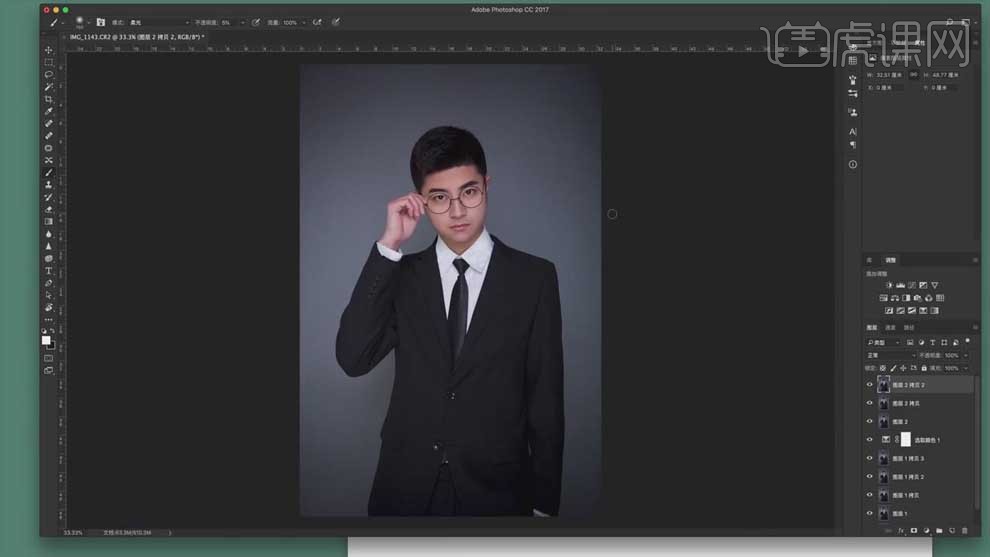Open the Character panel dock icon
Image resolution: width=990 pixels, height=557 pixels.
(853, 131)
